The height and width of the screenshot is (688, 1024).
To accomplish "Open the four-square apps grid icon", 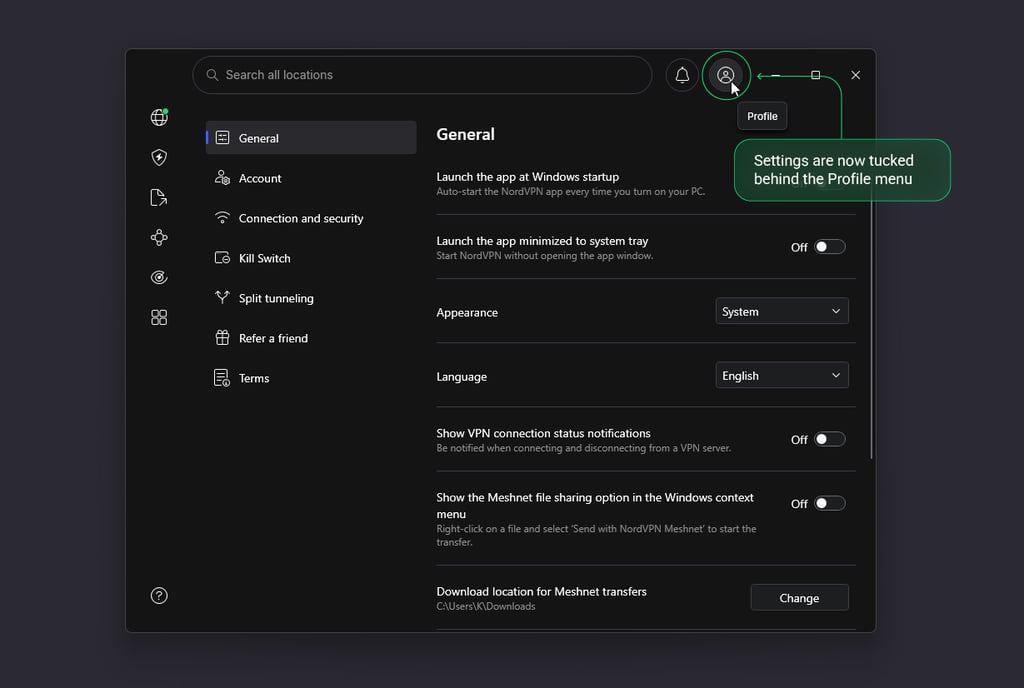I will click(159, 317).
